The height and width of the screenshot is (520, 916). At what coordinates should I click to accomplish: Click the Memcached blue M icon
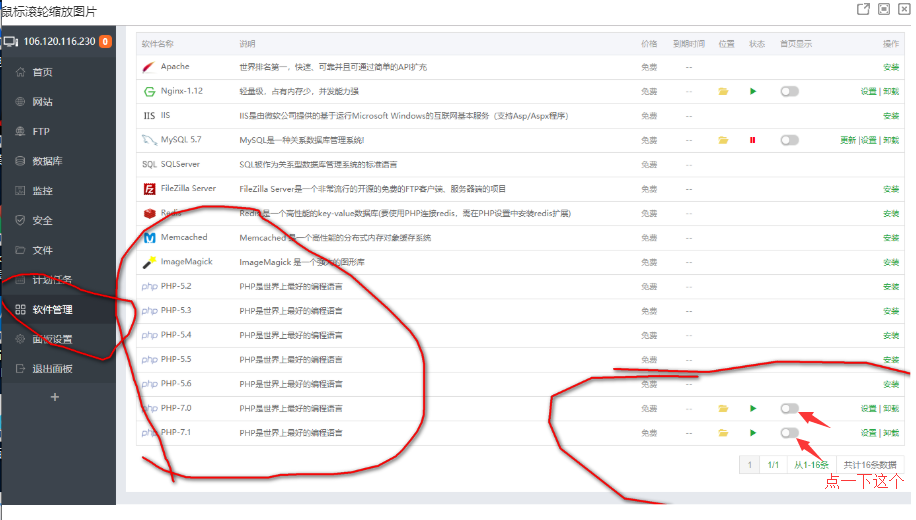coord(150,238)
